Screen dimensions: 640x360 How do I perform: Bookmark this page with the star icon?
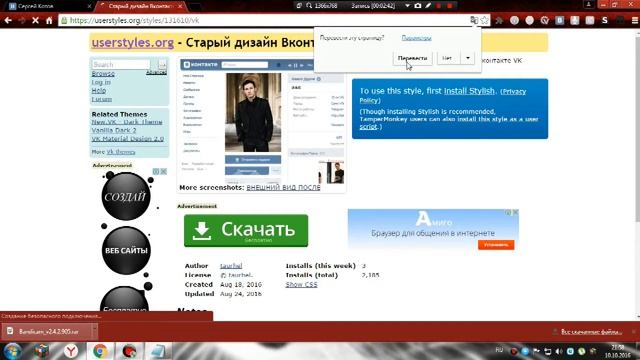coord(484,20)
